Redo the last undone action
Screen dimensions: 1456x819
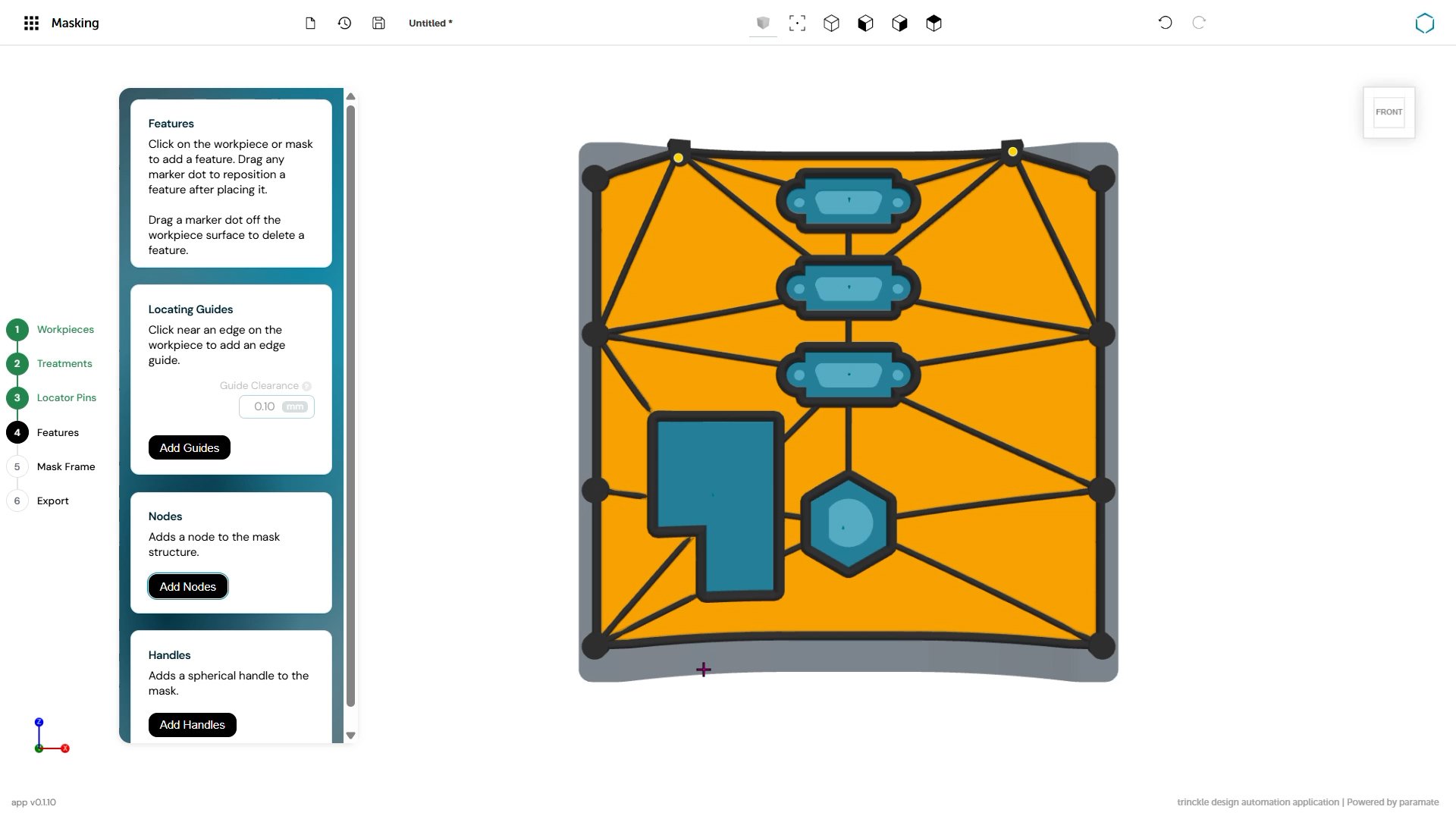[1199, 23]
